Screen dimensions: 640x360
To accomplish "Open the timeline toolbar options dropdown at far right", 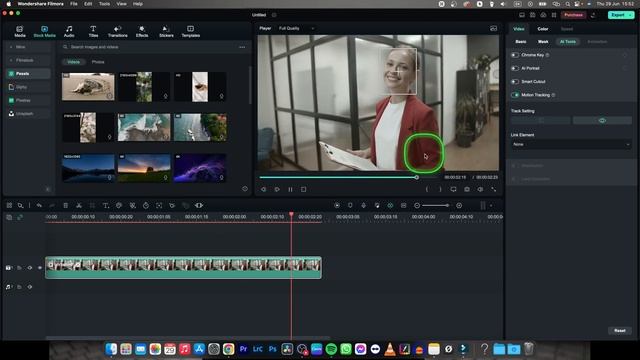I will (491, 205).
